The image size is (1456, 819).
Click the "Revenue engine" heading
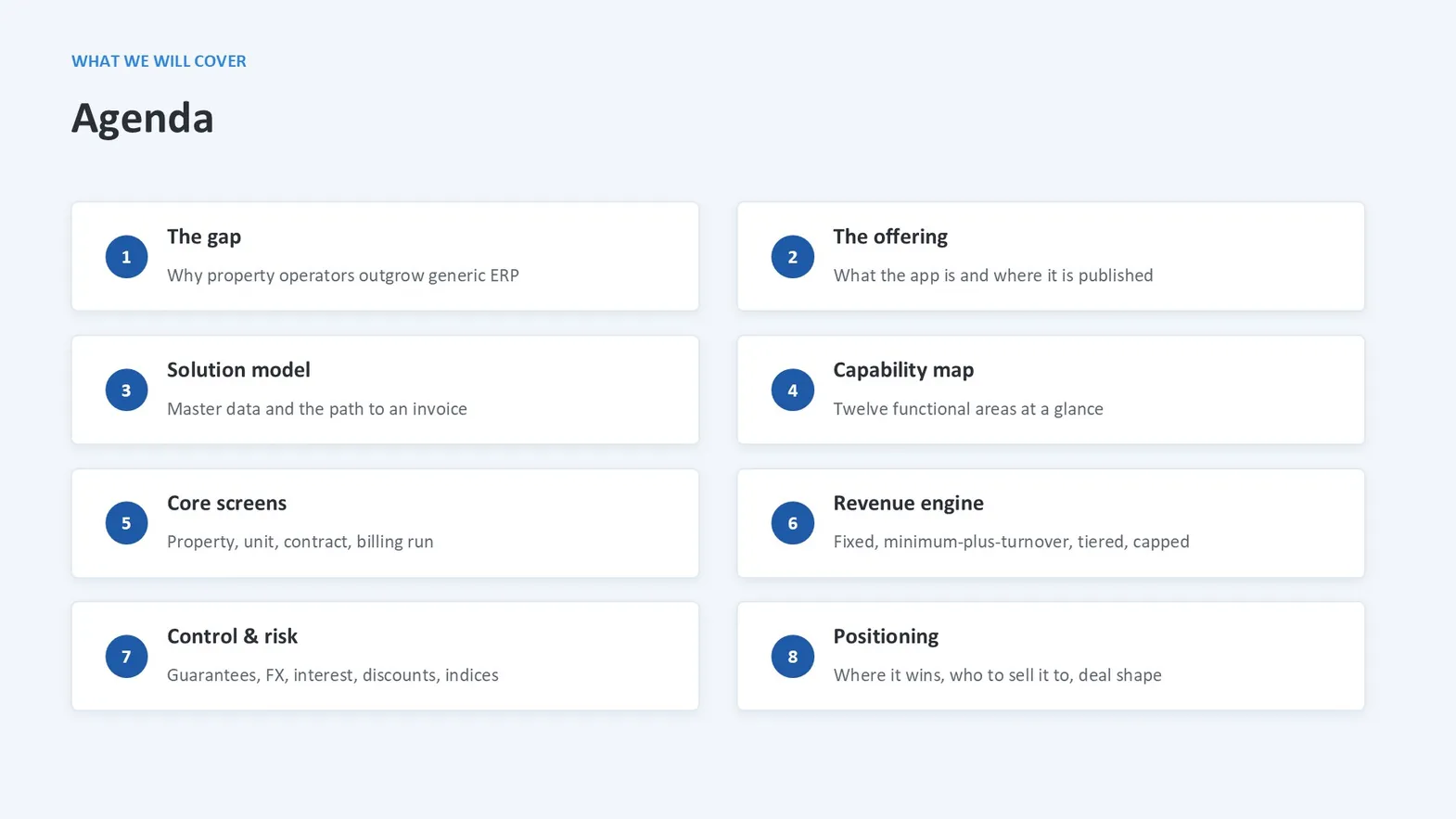(908, 504)
